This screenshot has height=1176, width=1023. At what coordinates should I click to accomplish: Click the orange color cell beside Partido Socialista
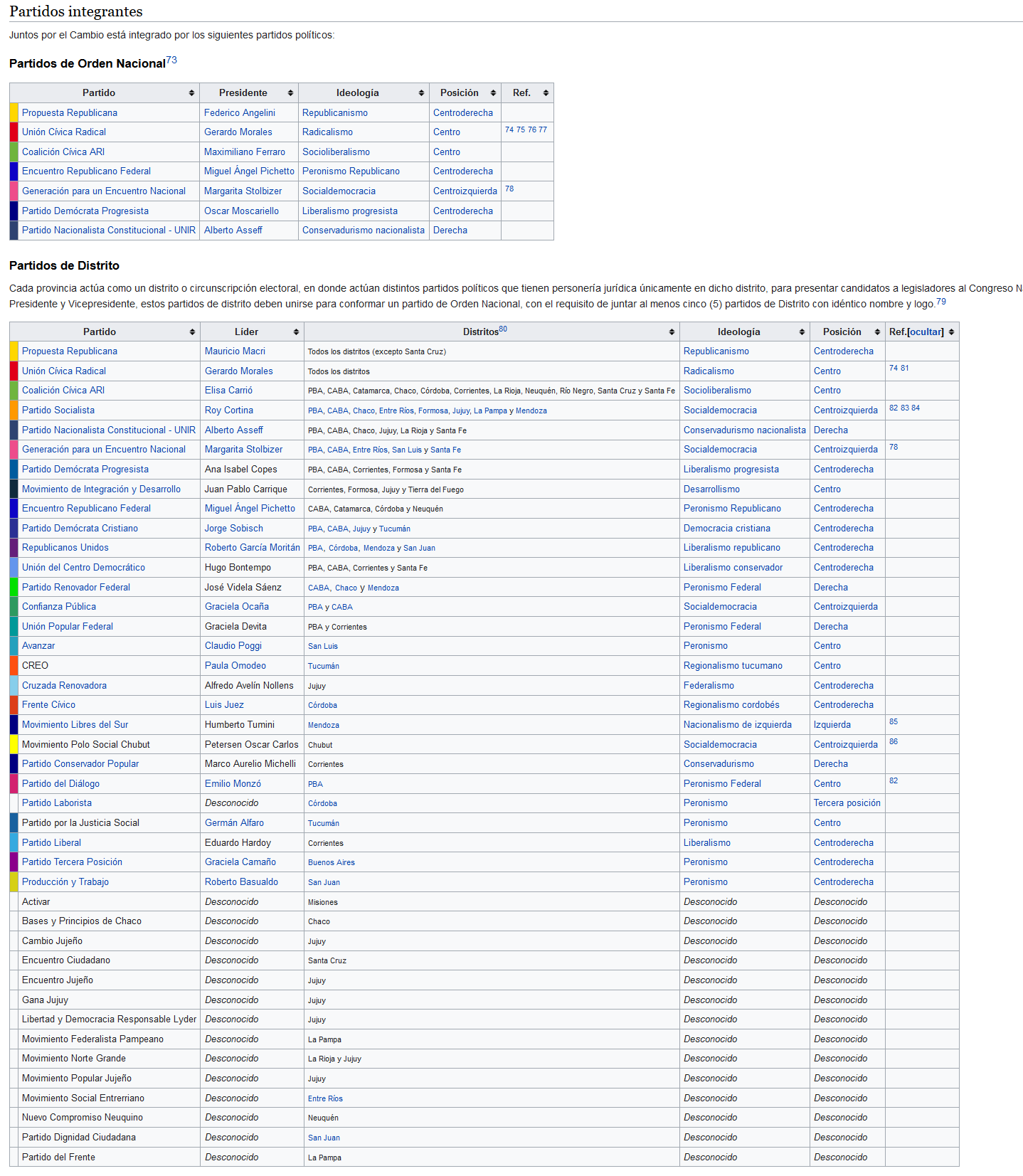[14, 410]
